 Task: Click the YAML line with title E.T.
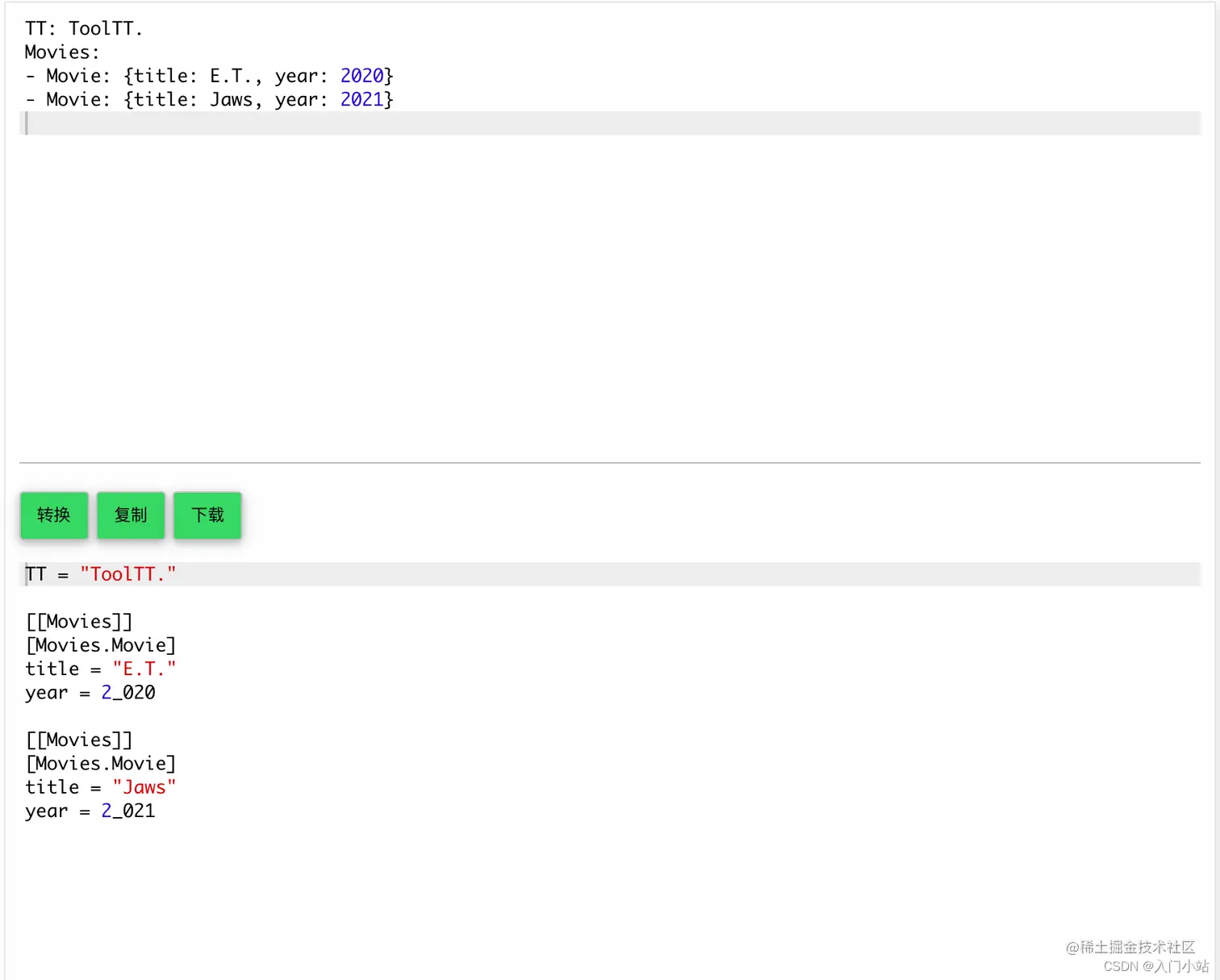[209, 76]
